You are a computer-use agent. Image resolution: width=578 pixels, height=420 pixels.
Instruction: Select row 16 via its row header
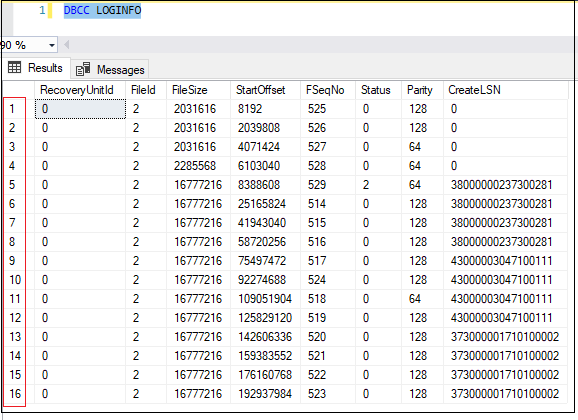(14, 394)
